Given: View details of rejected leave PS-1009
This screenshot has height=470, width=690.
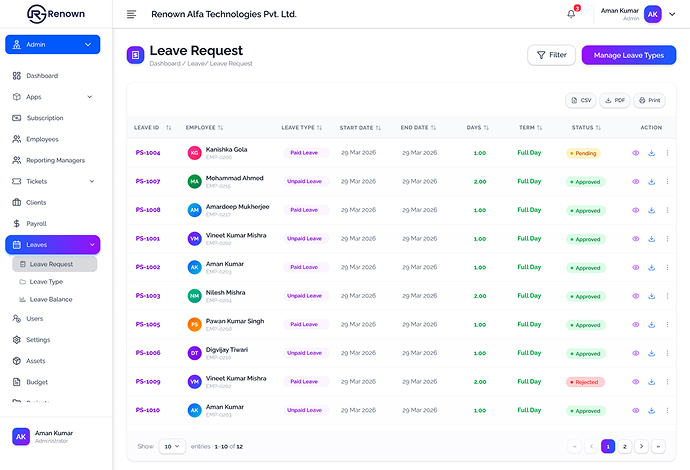Looking at the screenshot, I should click(635, 382).
